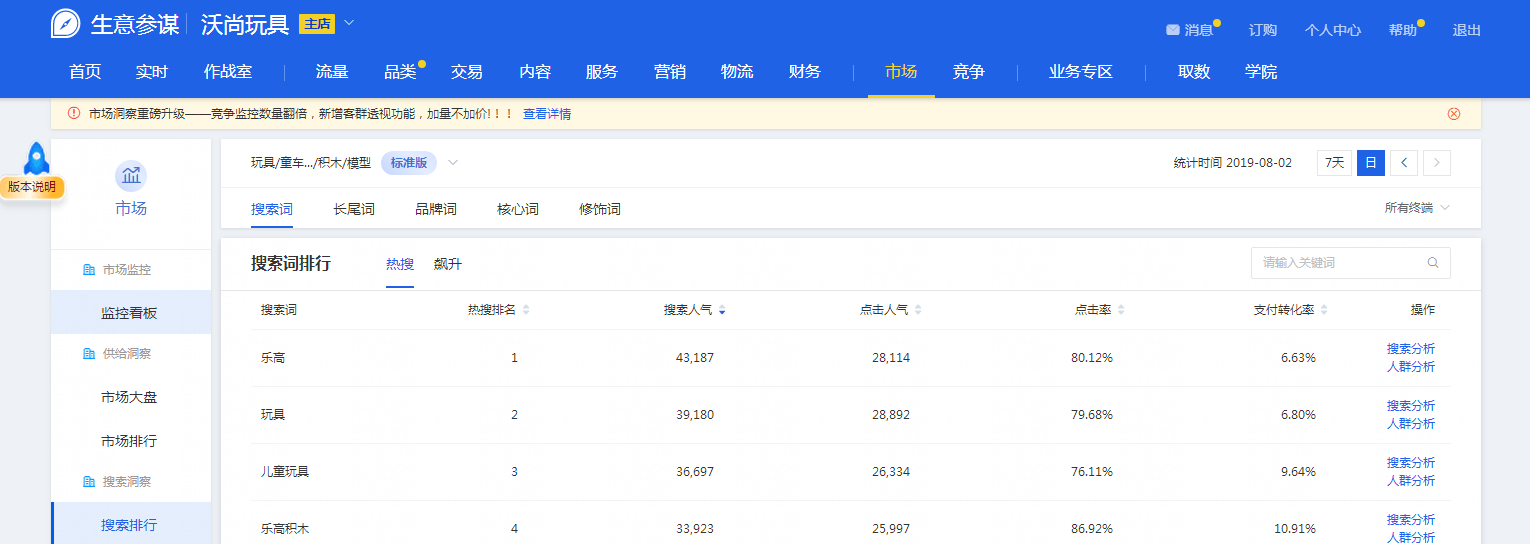Open 监控看板 in the sidebar
The height and width of the screenshot is (544, 1530).
[131, 312]
